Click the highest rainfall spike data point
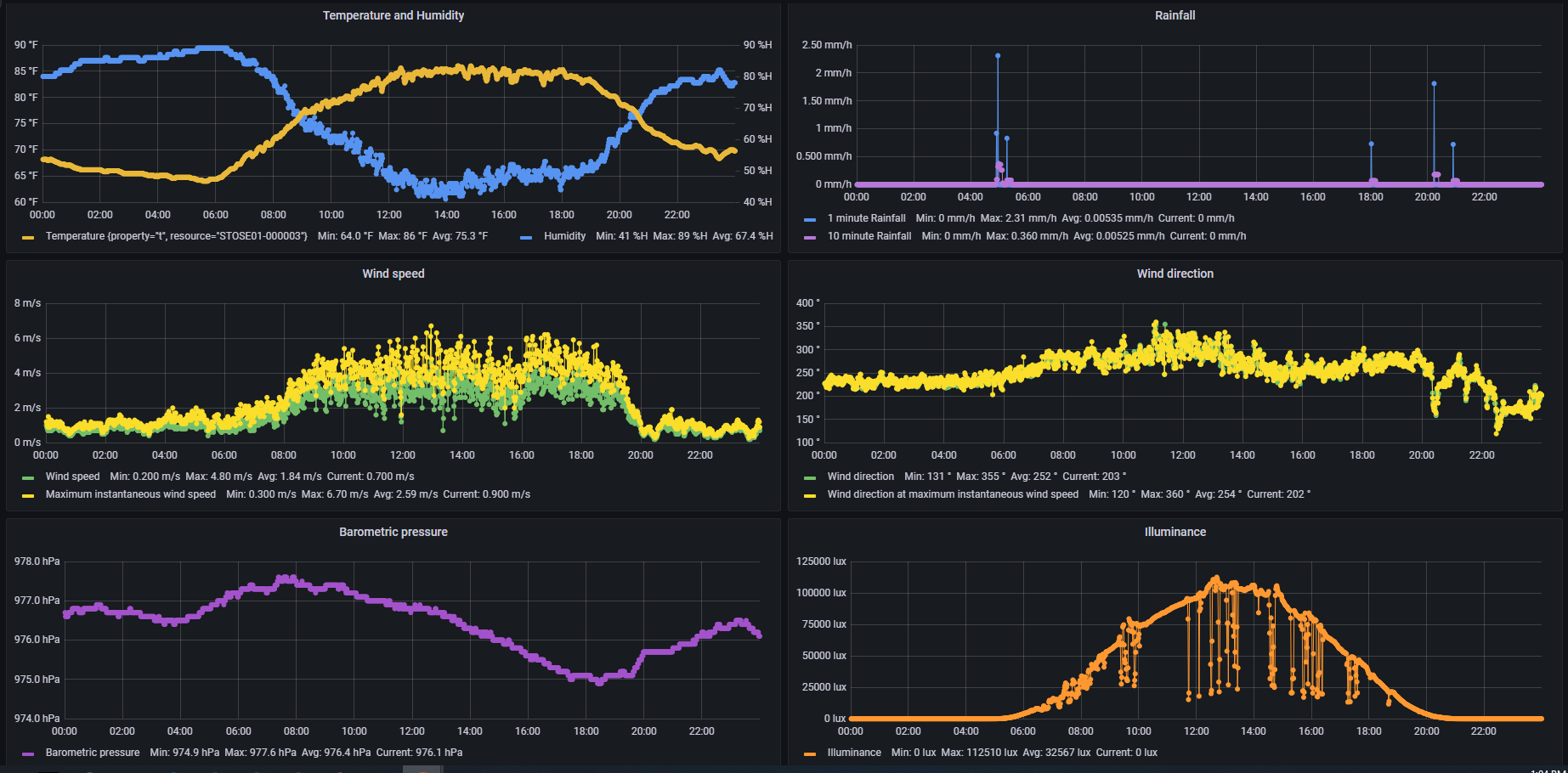Viewport: 1568px width, 773px height. (x=998, y=56)
